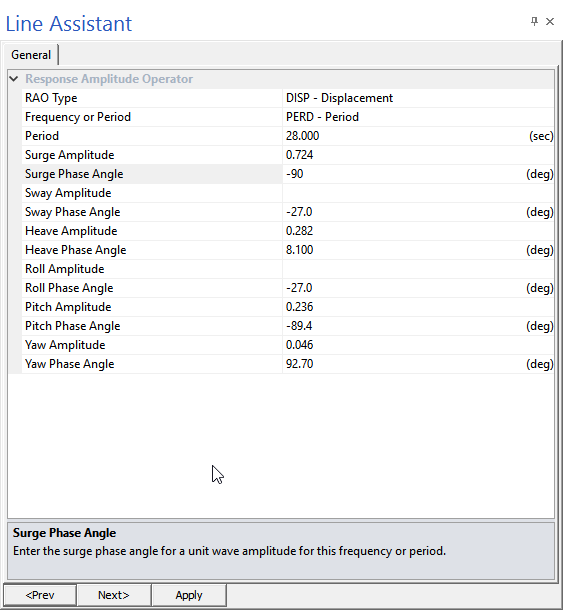Image resolution: width=563 pixels, height=610 pixels.
Task: Apply the RAO settings
Action: 189,595
